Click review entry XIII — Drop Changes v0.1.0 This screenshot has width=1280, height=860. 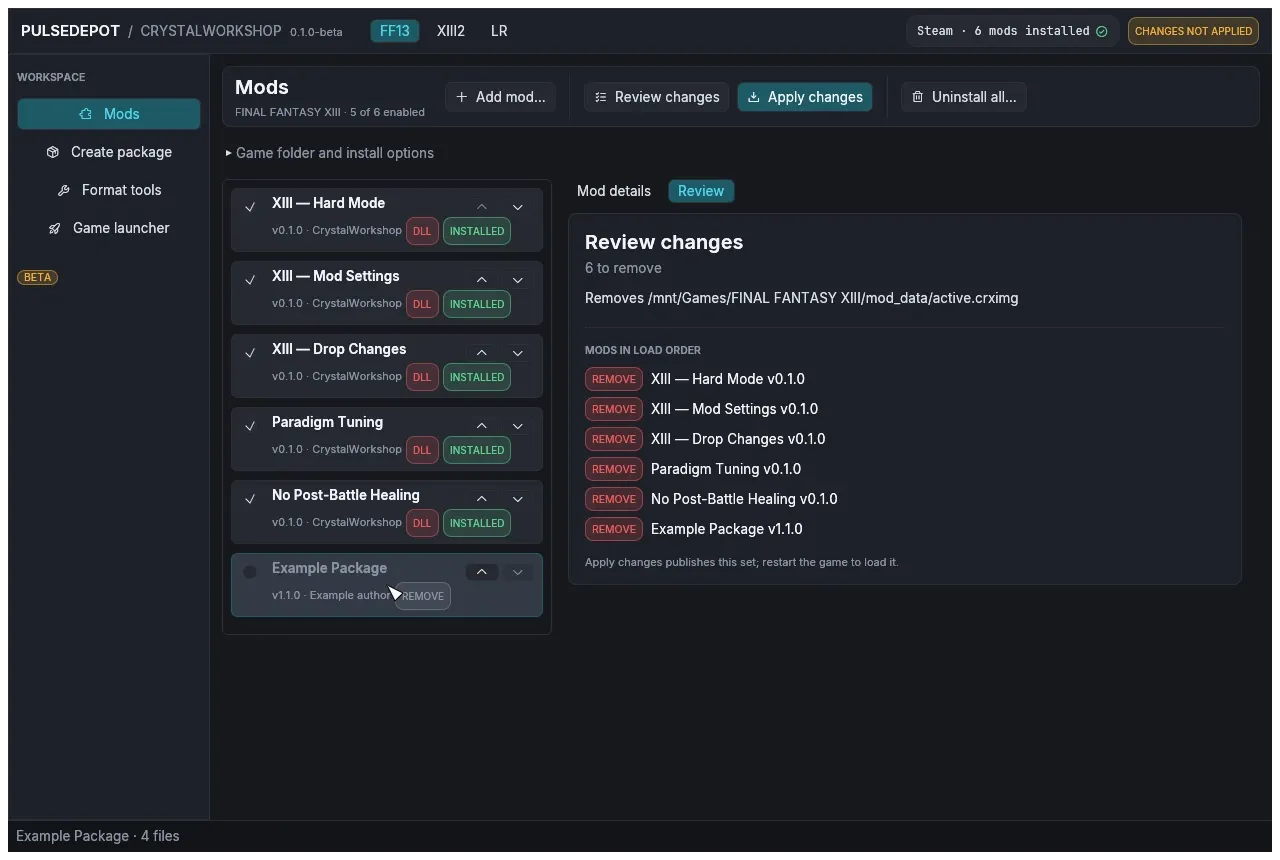pos(738,439)
